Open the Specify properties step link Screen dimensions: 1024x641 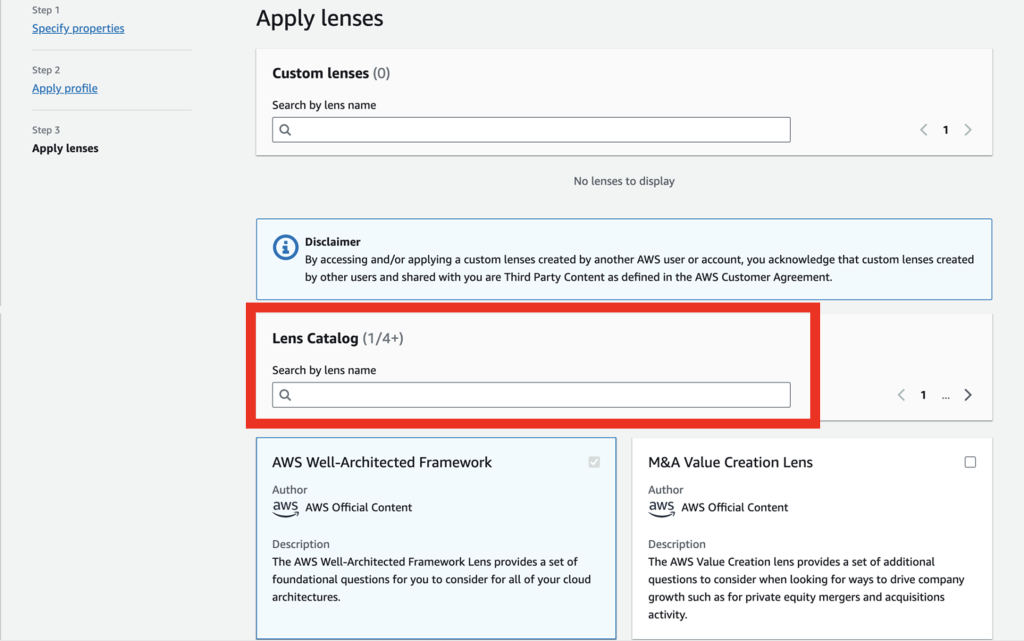tap(78, 28)
